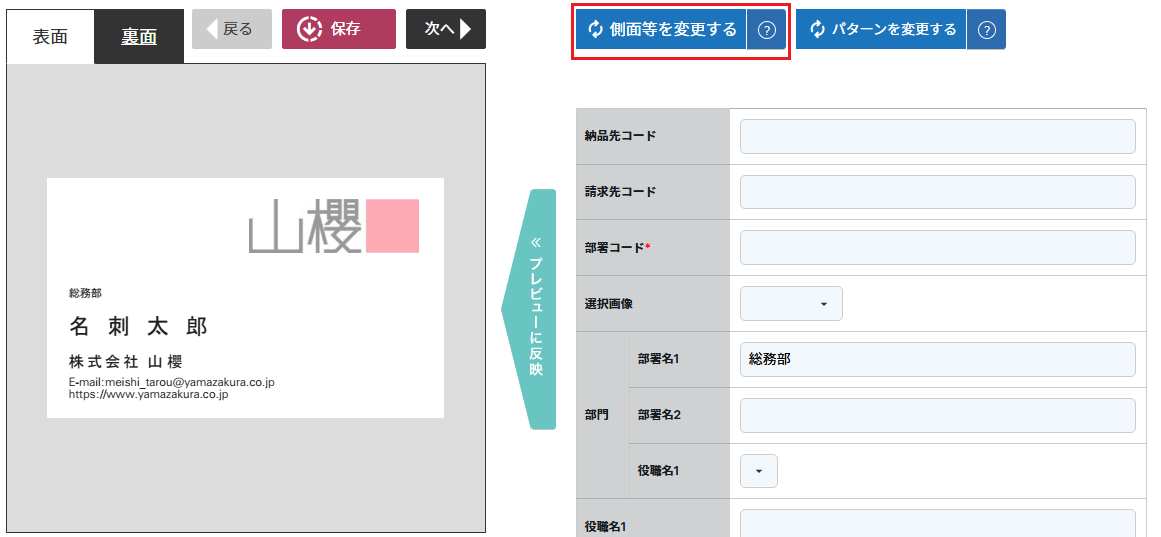Click the 請求先コード text field
Viewport: 1161px width, 537px height.
(937, 192)
